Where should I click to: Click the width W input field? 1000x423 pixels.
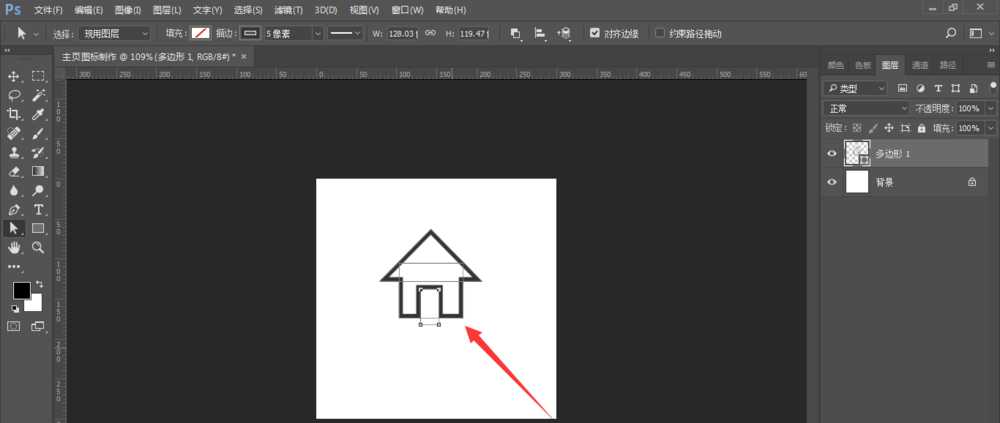[403, 33]
